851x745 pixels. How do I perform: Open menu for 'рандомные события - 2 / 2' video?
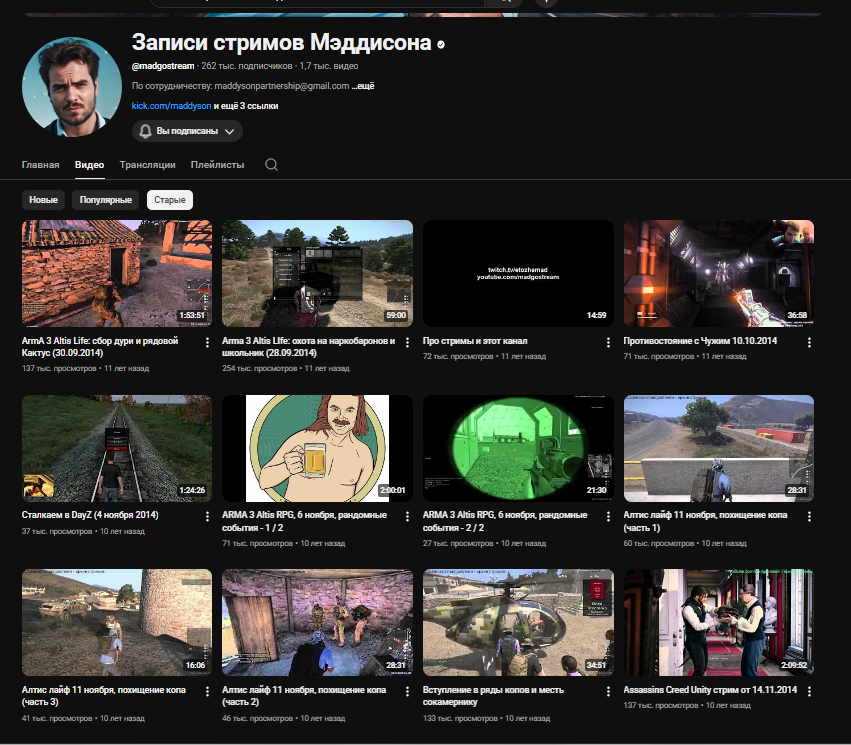608,517
